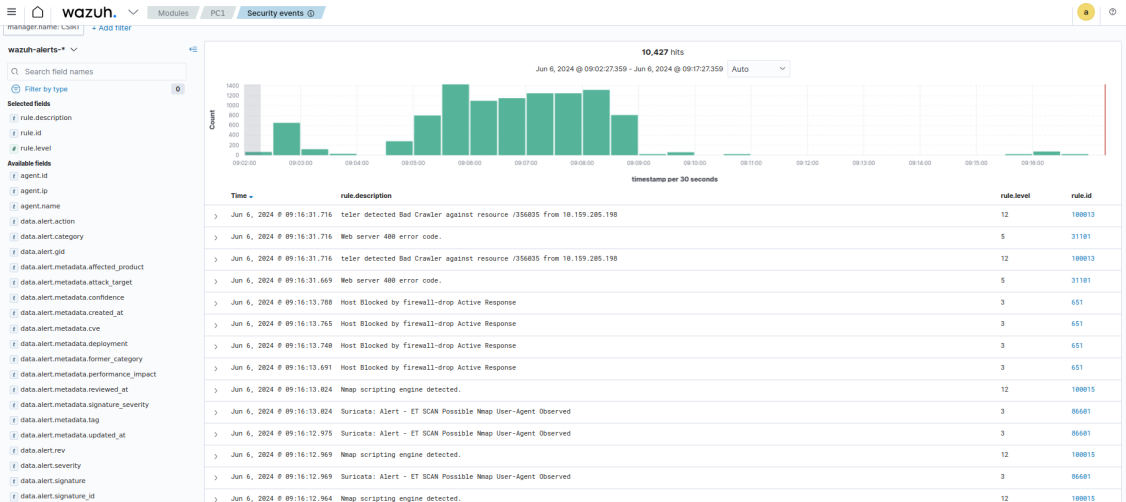This screenshot has height=502, width=1126.
Task: Open the Auto interval dropdown
Action: [758, 69]
